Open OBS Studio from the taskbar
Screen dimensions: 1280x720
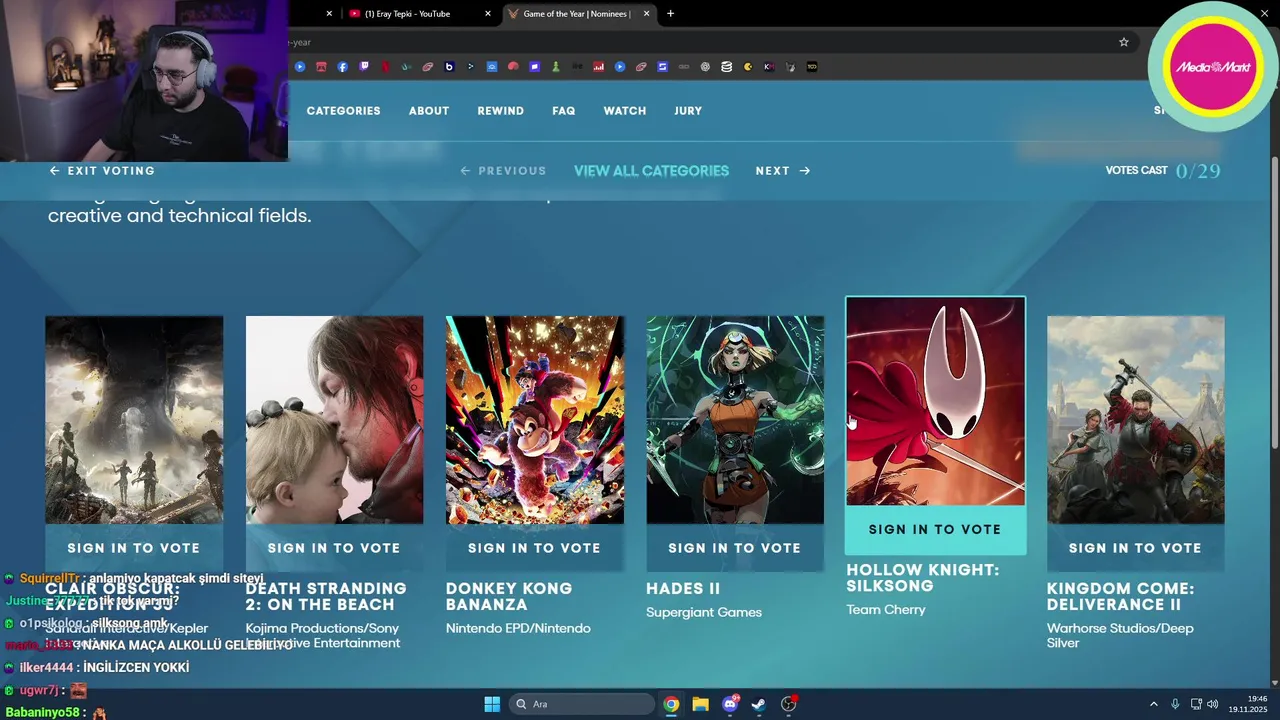[789, 704]
